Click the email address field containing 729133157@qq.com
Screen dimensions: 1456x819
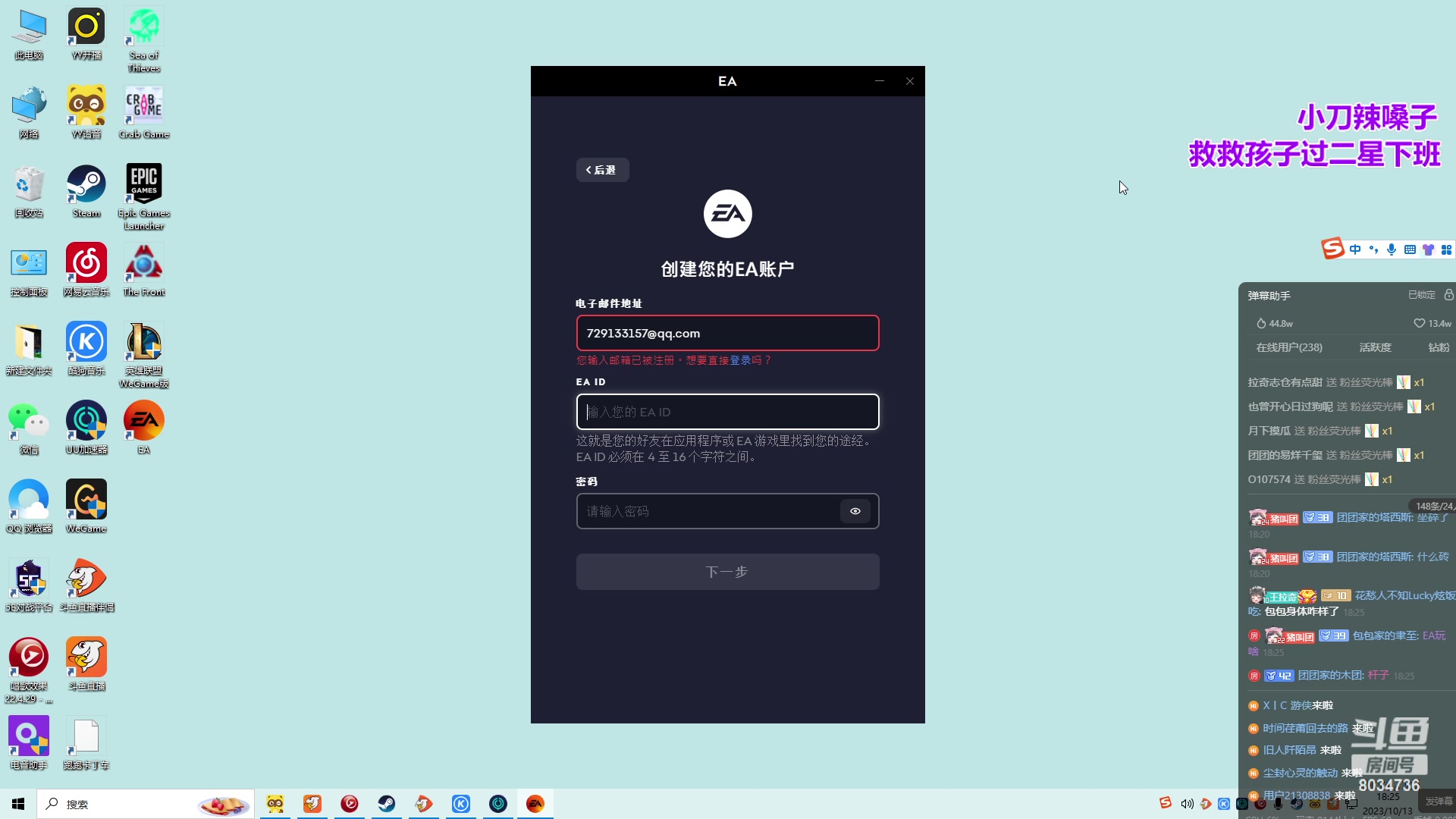point(727,333)
